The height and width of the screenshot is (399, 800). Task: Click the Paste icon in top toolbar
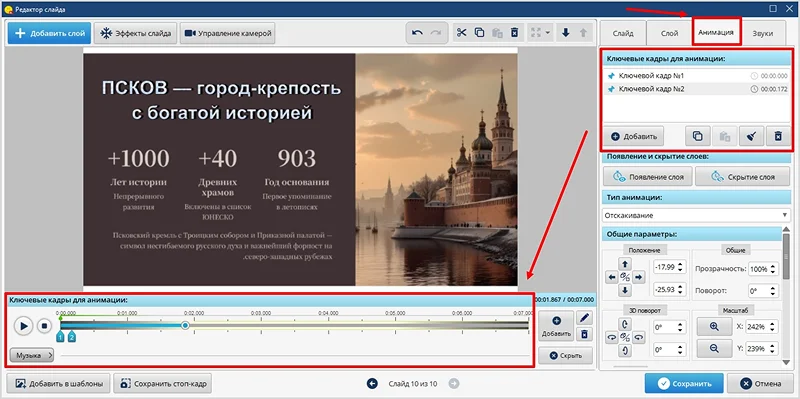(x=497, y=33)
